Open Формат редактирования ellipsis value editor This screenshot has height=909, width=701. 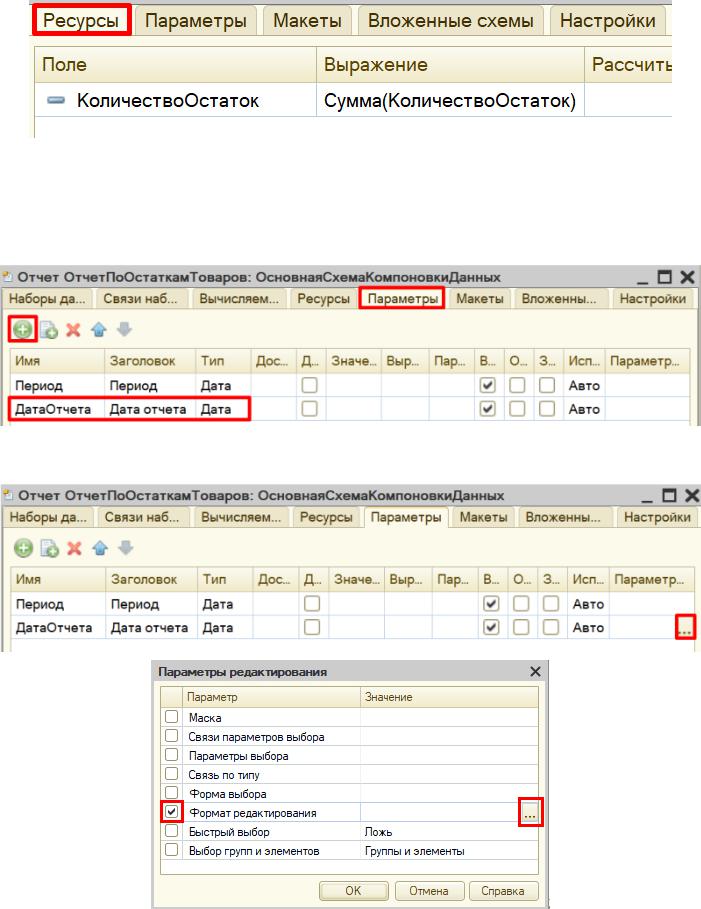click(x=530, y=814)
